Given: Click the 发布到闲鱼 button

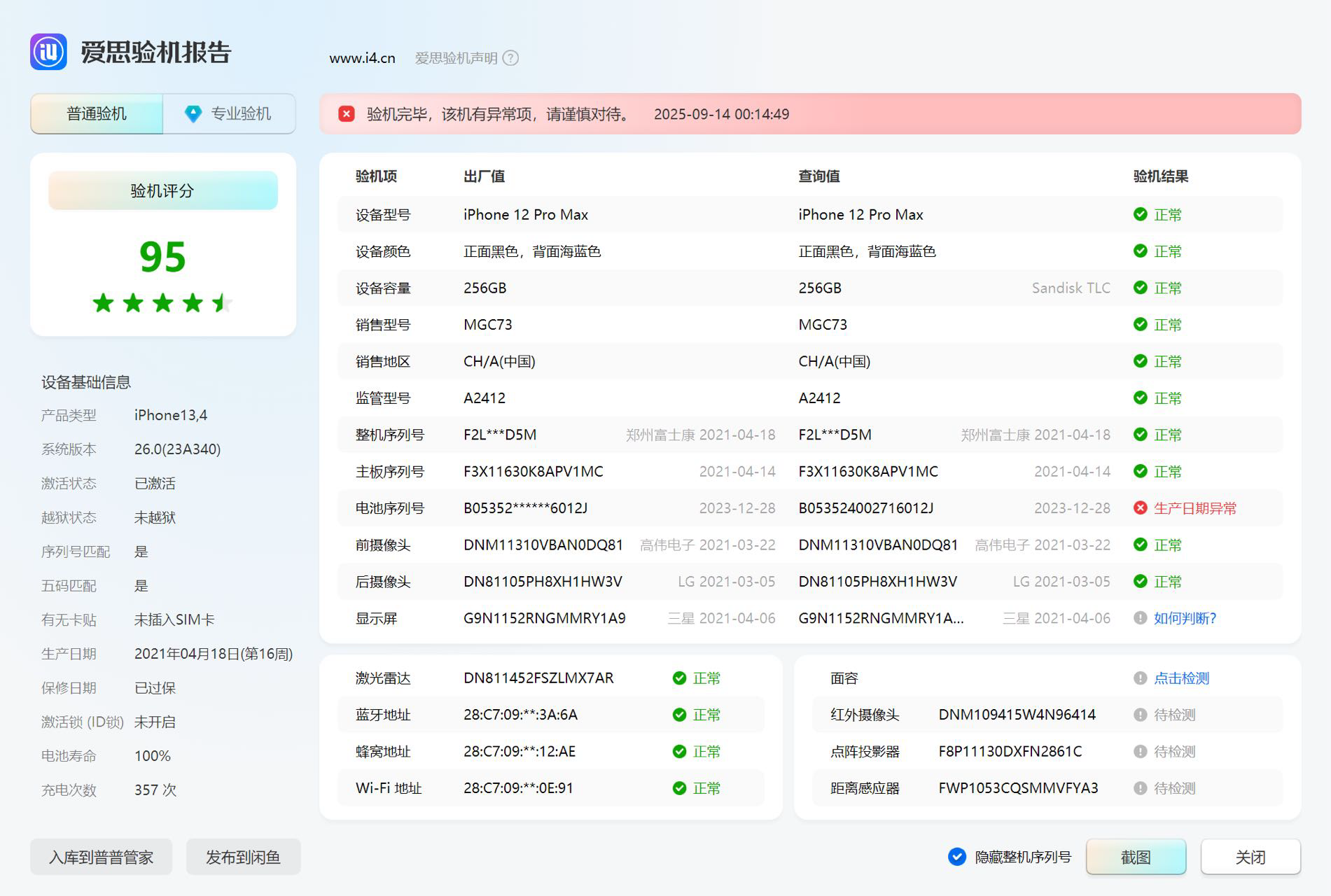Looking at the screenshot, I should (243, 857).
